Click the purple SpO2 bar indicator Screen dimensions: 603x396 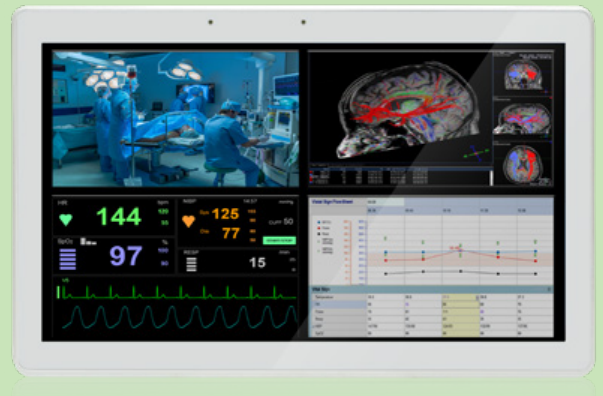[x=67, y=259]
